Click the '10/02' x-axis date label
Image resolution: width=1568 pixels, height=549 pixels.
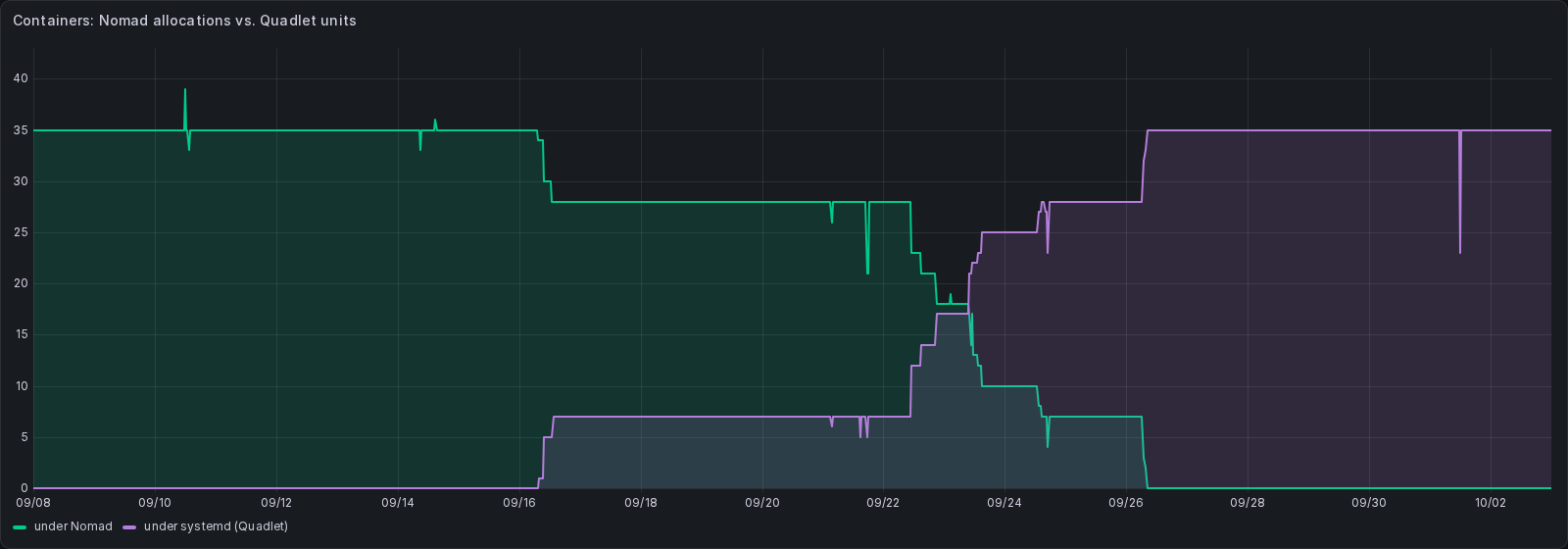click(x=1490, y=503)
